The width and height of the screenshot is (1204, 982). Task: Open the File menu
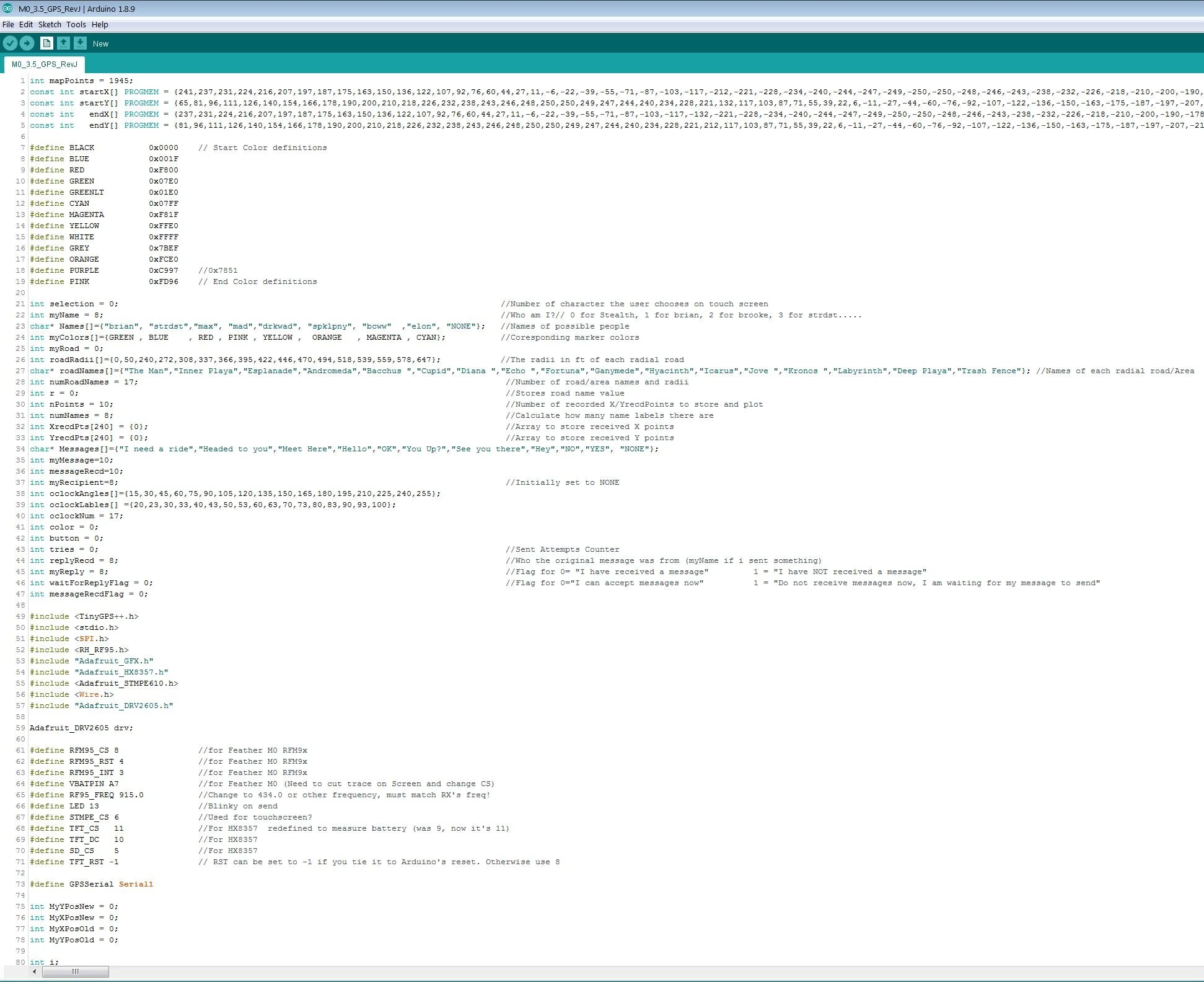tap(8, 24)
